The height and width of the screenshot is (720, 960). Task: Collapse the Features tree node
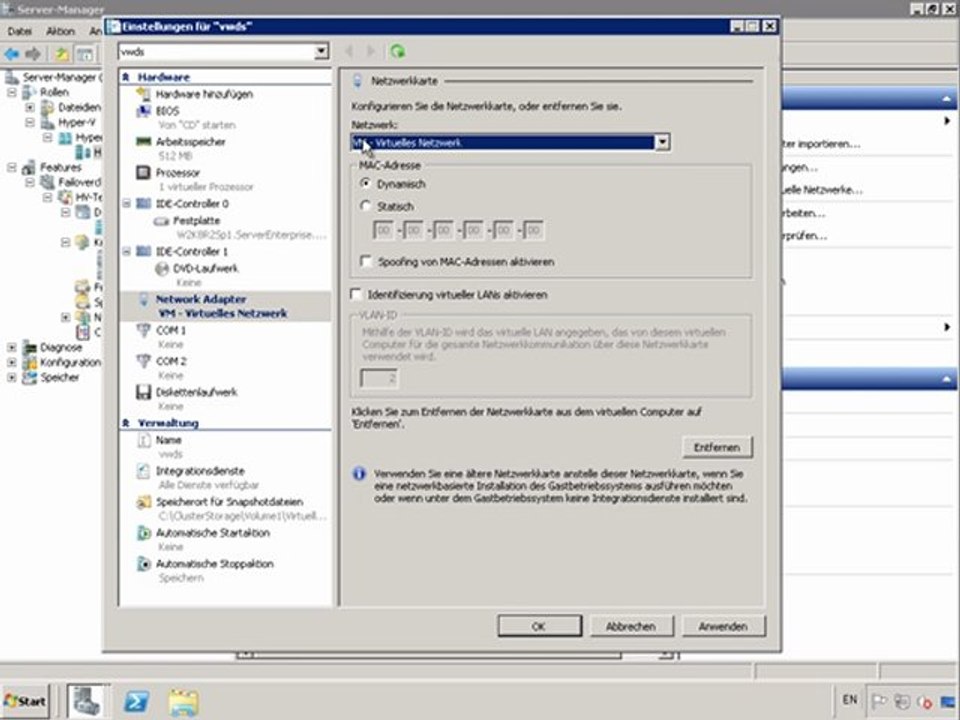[12, 167]
